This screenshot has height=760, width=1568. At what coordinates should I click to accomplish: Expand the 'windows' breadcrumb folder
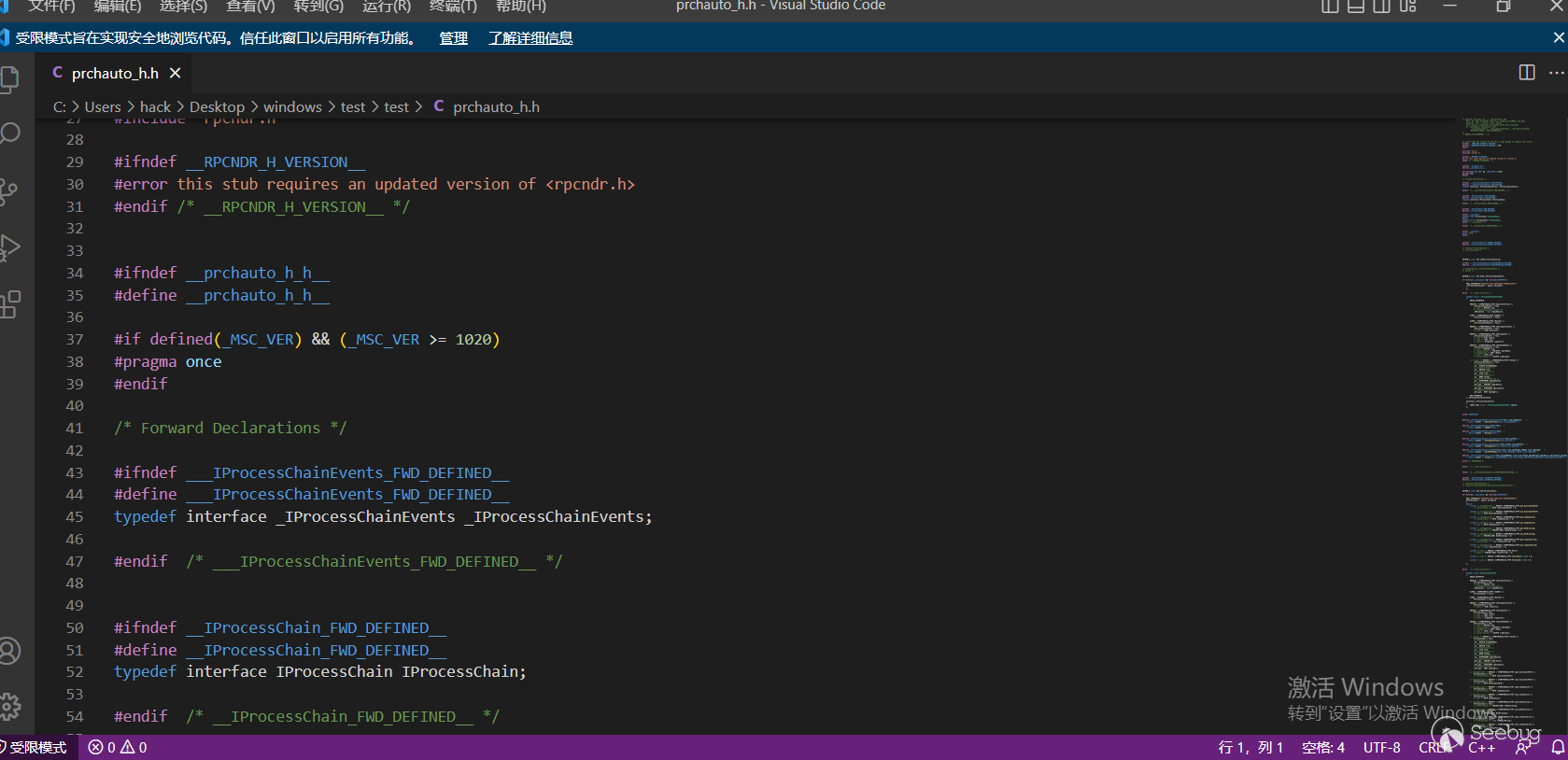click(292, 107)
